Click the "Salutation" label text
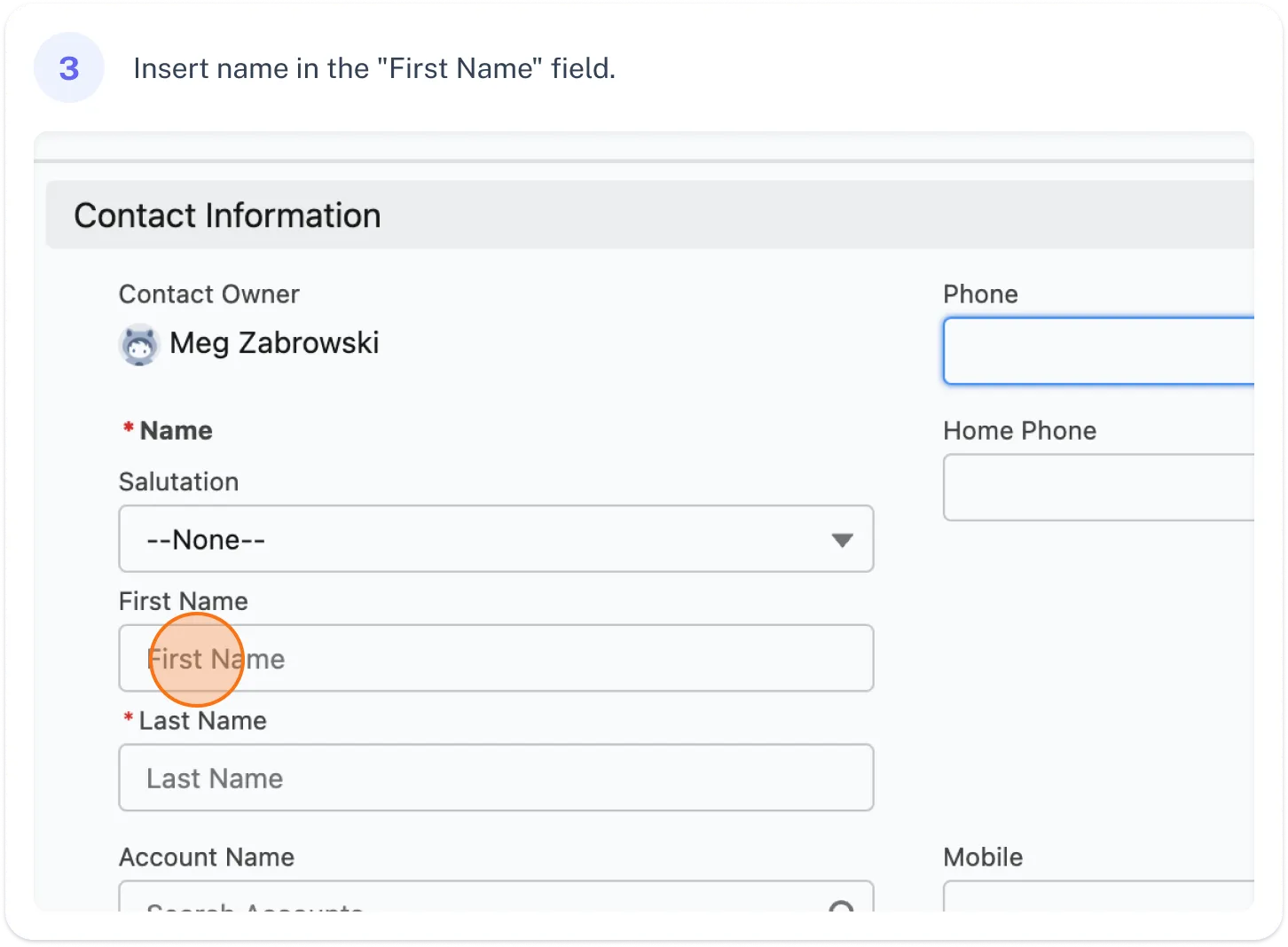Image resolution: width=1288 pixels, height=947 pixels. (179, 481)
